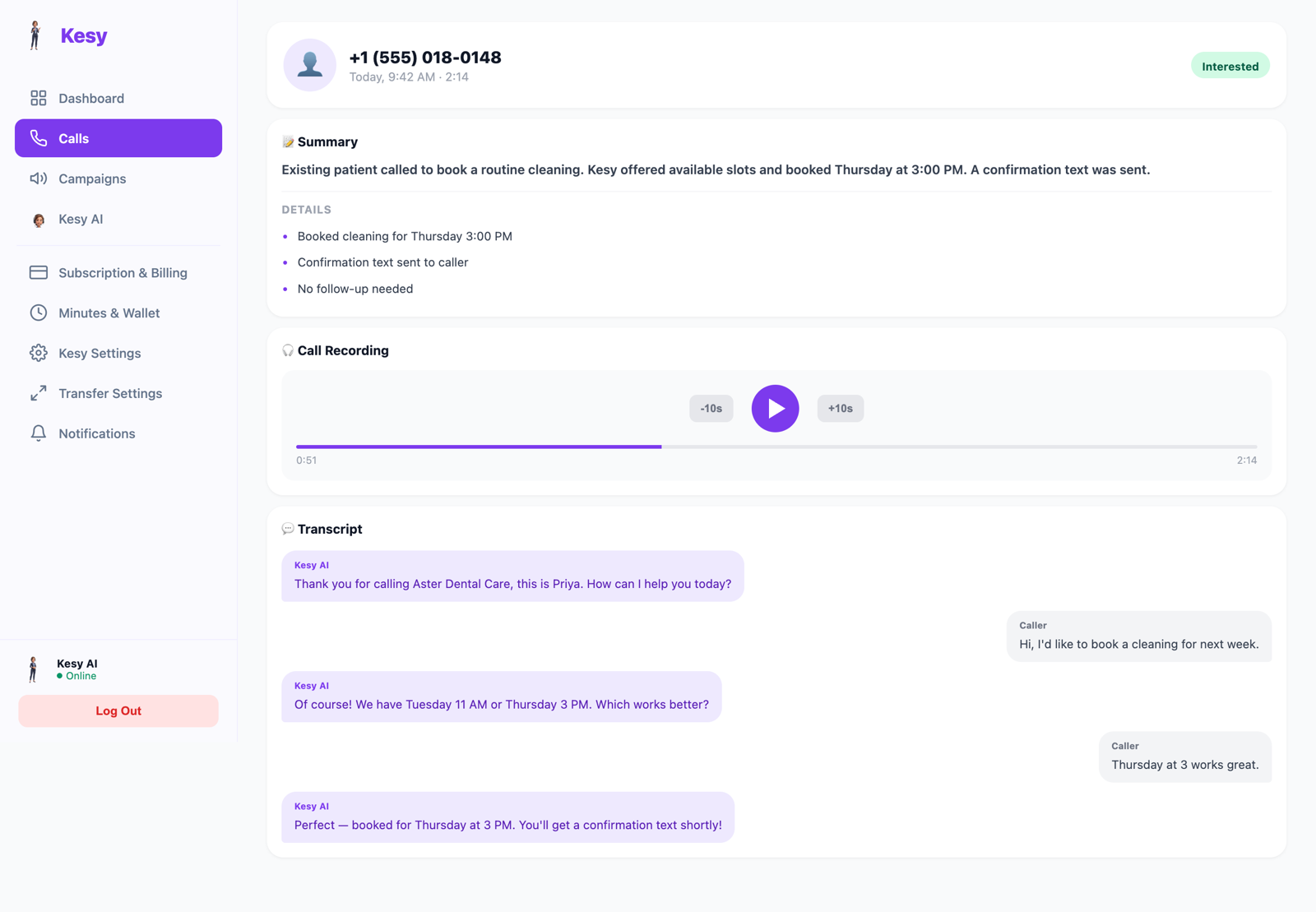Open Kesy Settings label
The image size is (1316, 912).
(100, 353)
